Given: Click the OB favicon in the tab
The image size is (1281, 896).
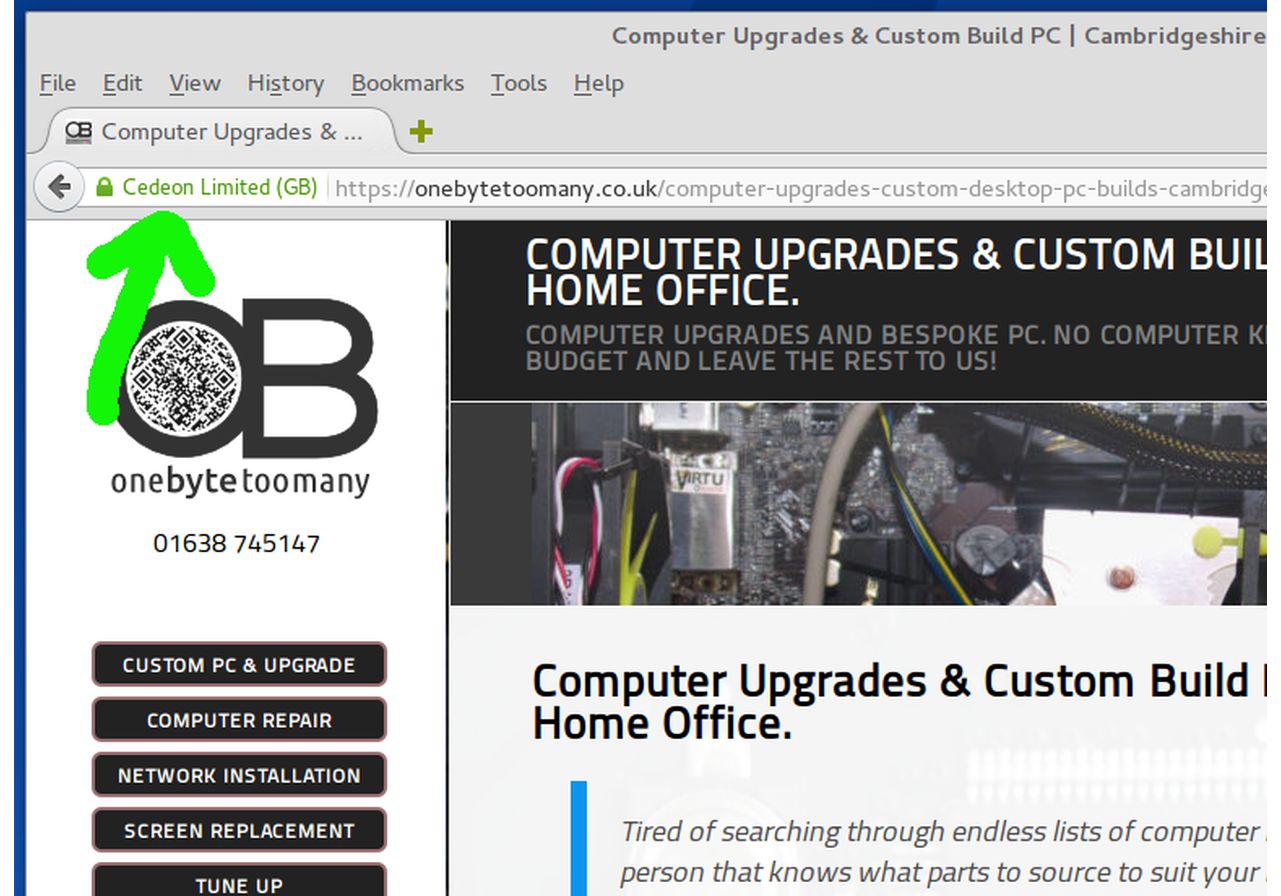Looking at the screenshot, I should (x=78, y=131).
